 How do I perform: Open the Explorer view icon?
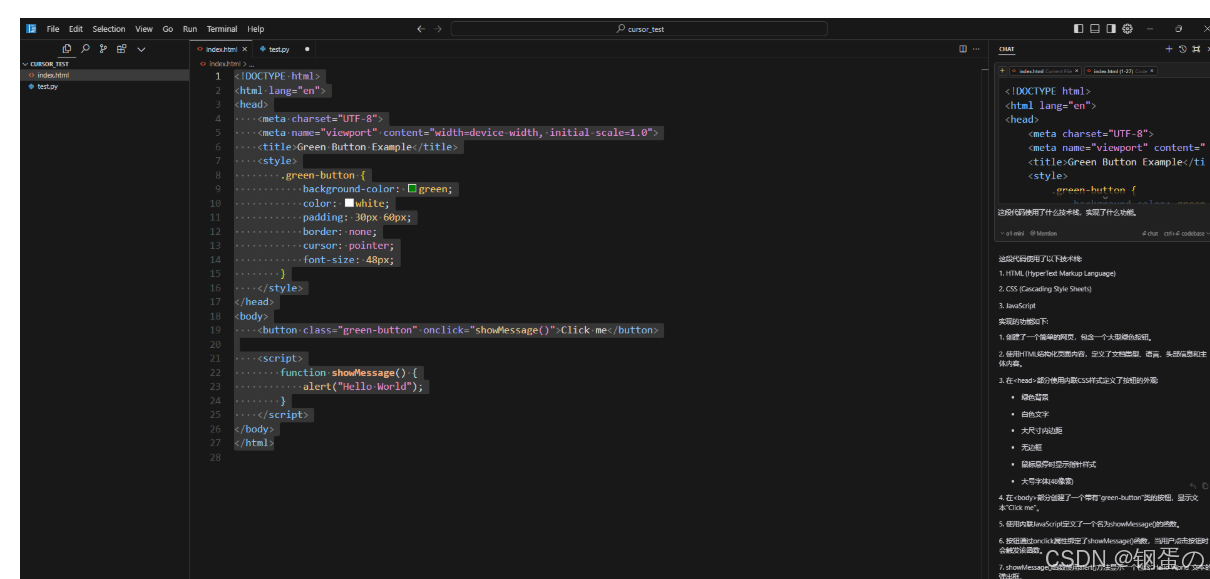pyautogui.click(x=67, y=48)
